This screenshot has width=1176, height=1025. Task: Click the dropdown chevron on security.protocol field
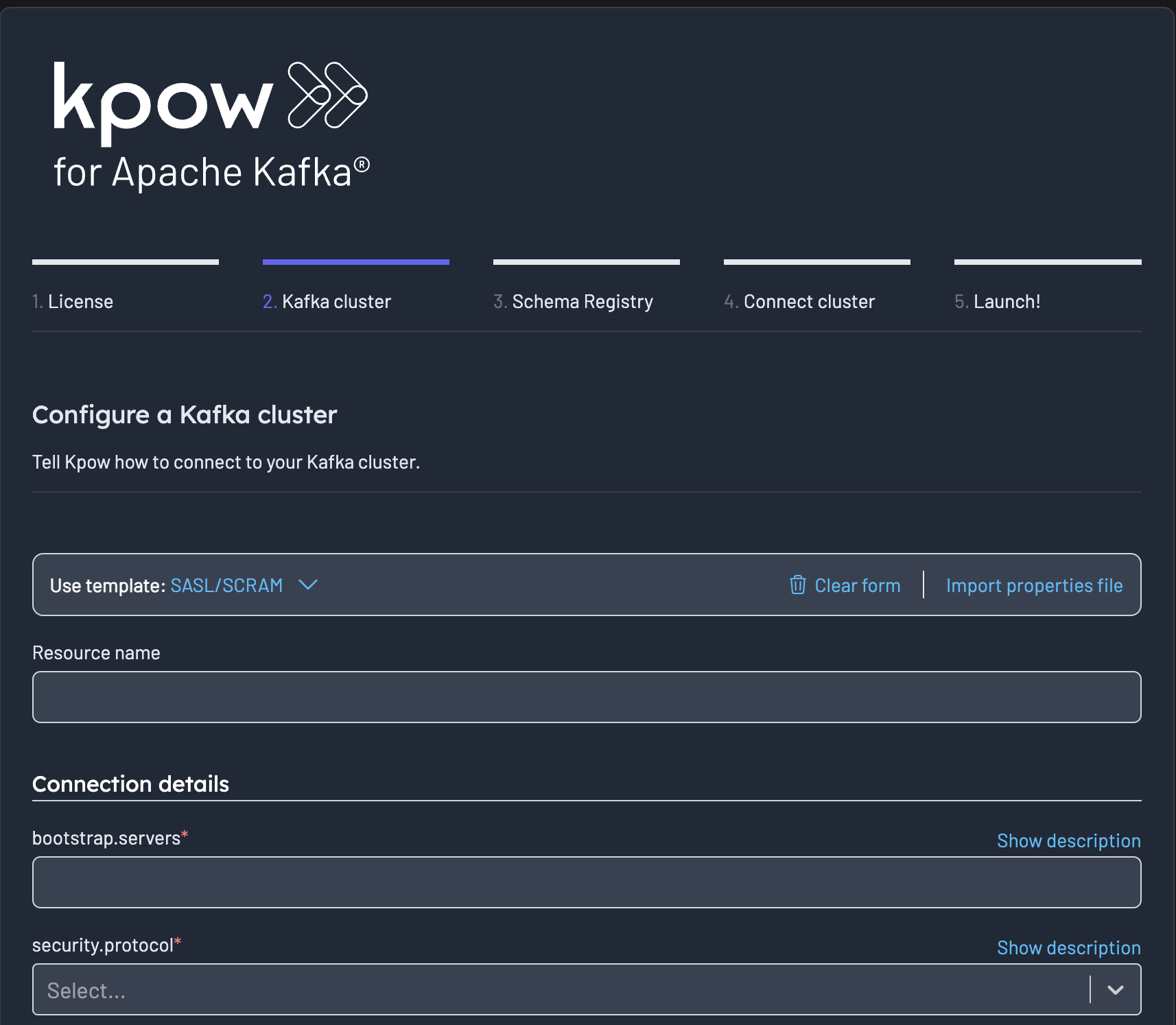tap(1115, 990)
